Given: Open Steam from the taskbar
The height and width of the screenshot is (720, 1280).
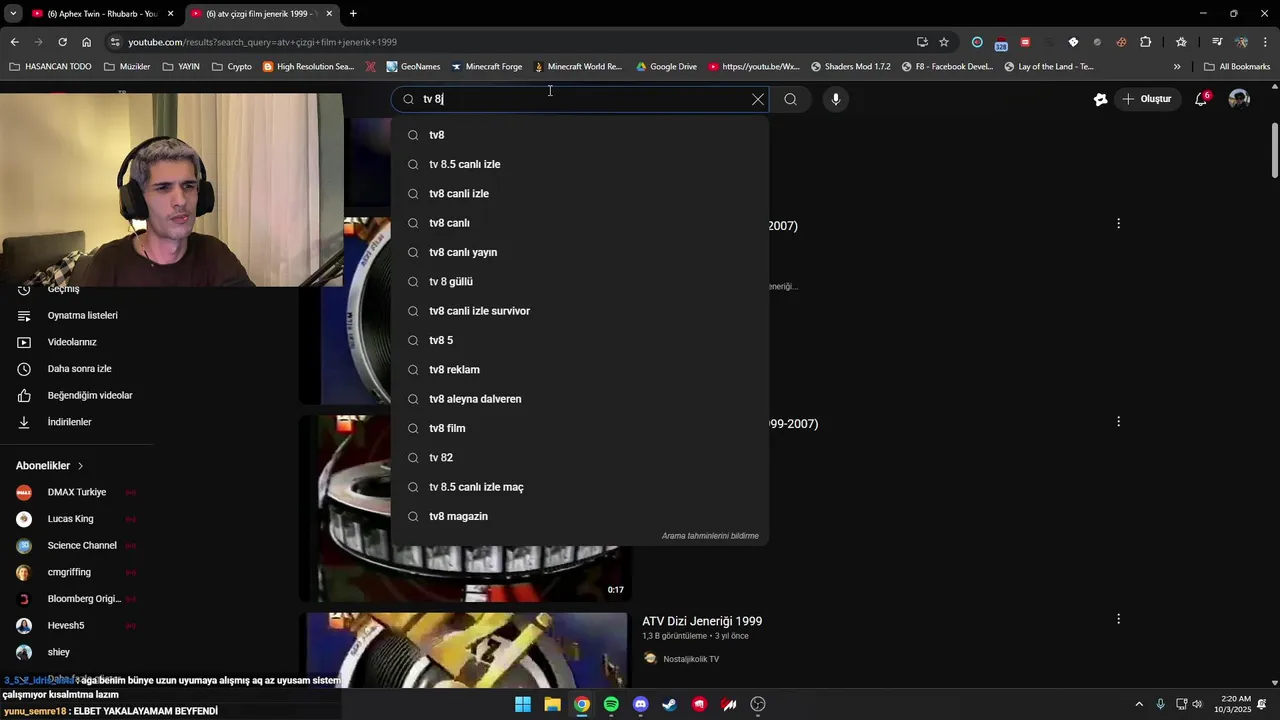Looking at the screenshot, I should click(x=670, y=704).
